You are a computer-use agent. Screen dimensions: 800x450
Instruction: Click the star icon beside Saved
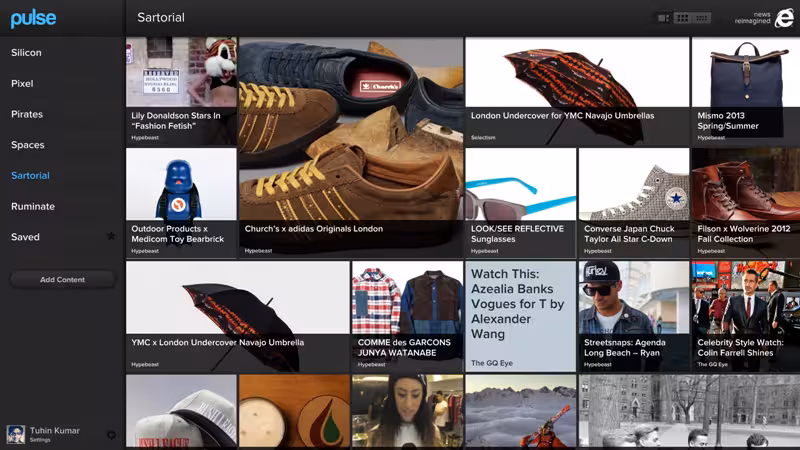[x=111, y=236]
